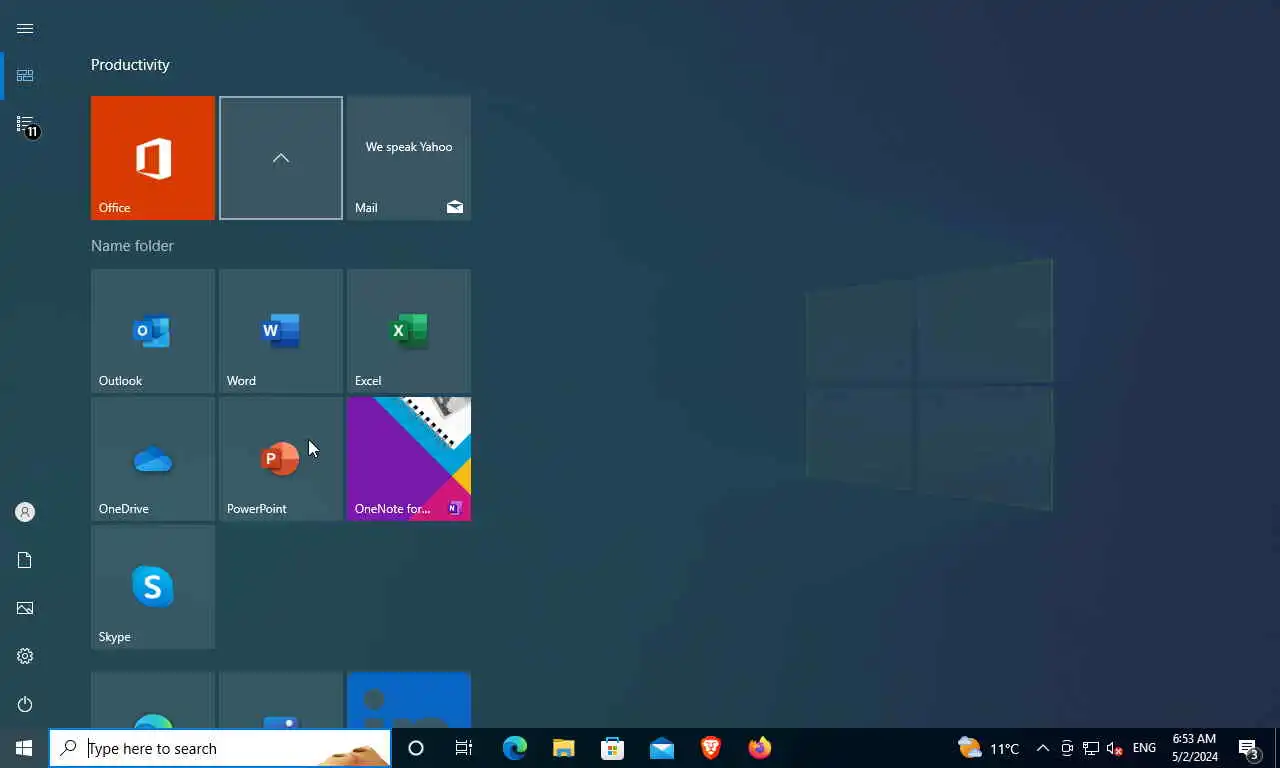Open Cortana from taskbar
Screen dimensions: 1280x768
tap(416, 748)
